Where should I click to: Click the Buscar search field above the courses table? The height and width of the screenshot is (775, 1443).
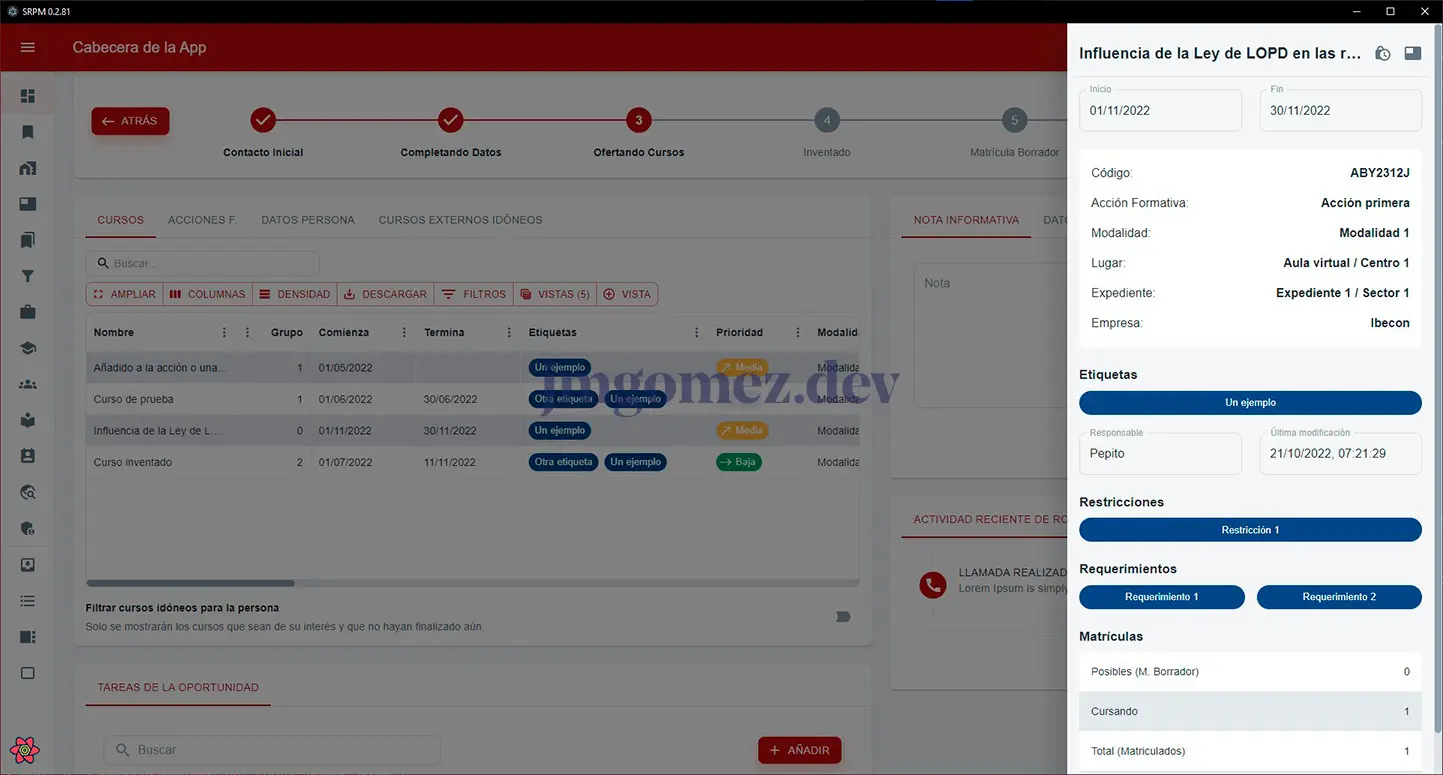(203, 263)
